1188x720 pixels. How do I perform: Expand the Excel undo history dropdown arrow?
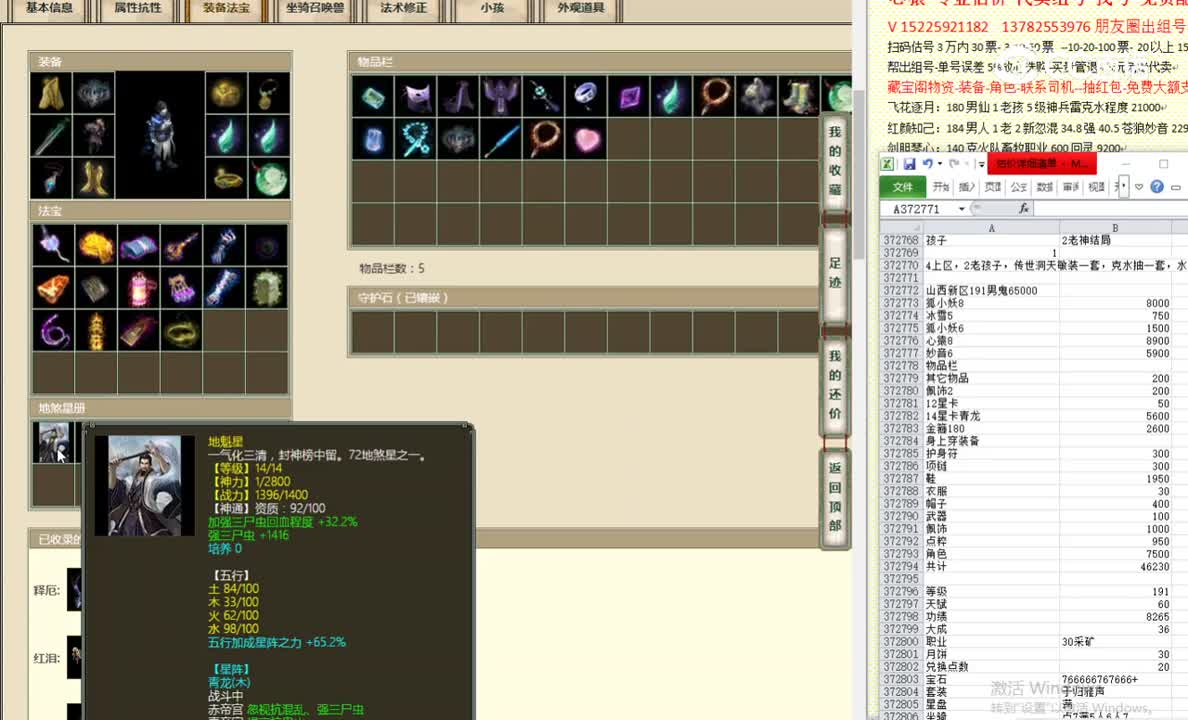pyautogui.click(x=941, y=164)
